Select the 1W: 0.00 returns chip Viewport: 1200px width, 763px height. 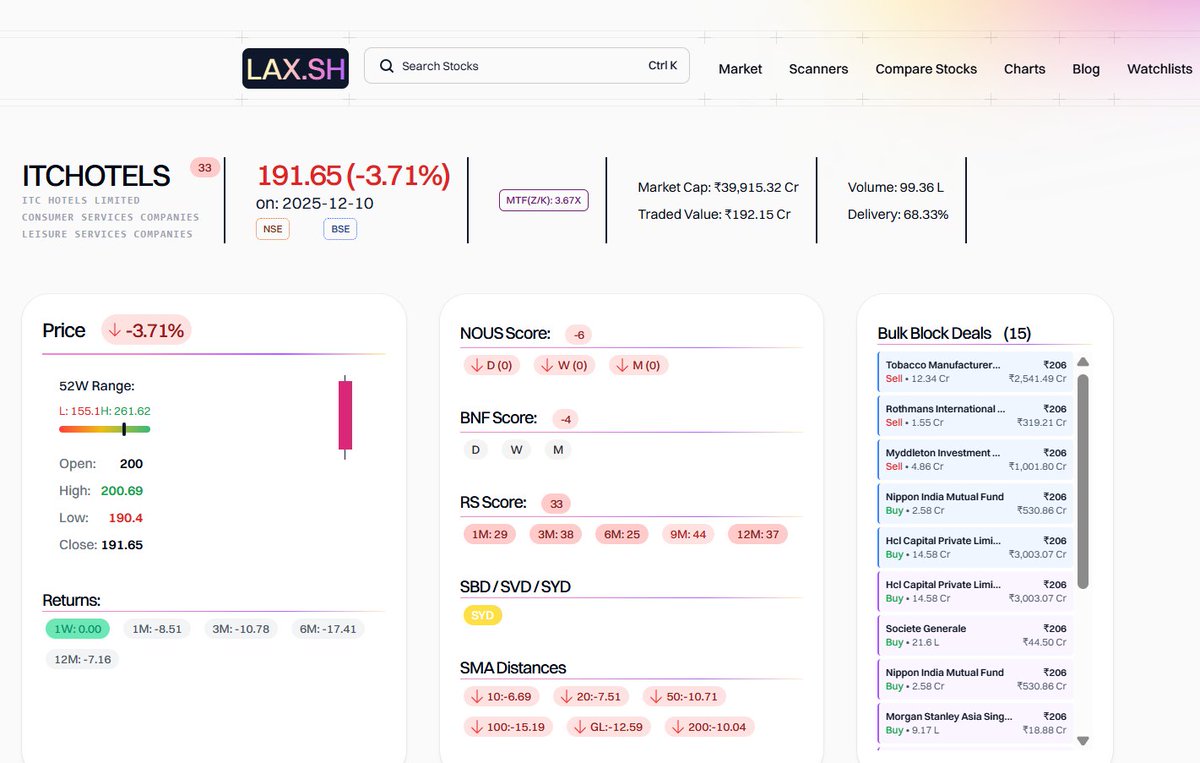pos(80,629)
